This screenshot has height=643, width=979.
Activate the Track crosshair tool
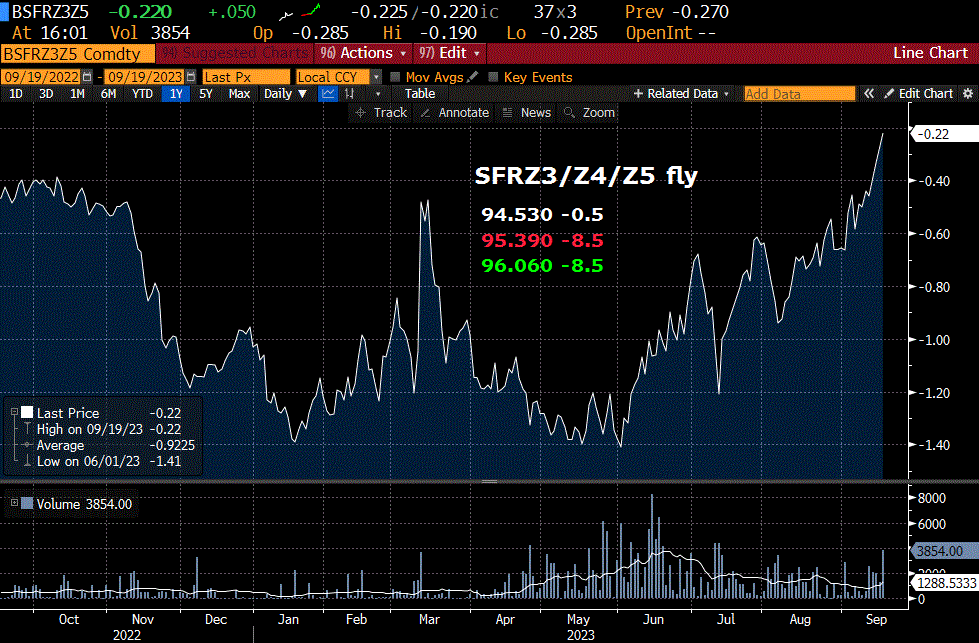380,113
